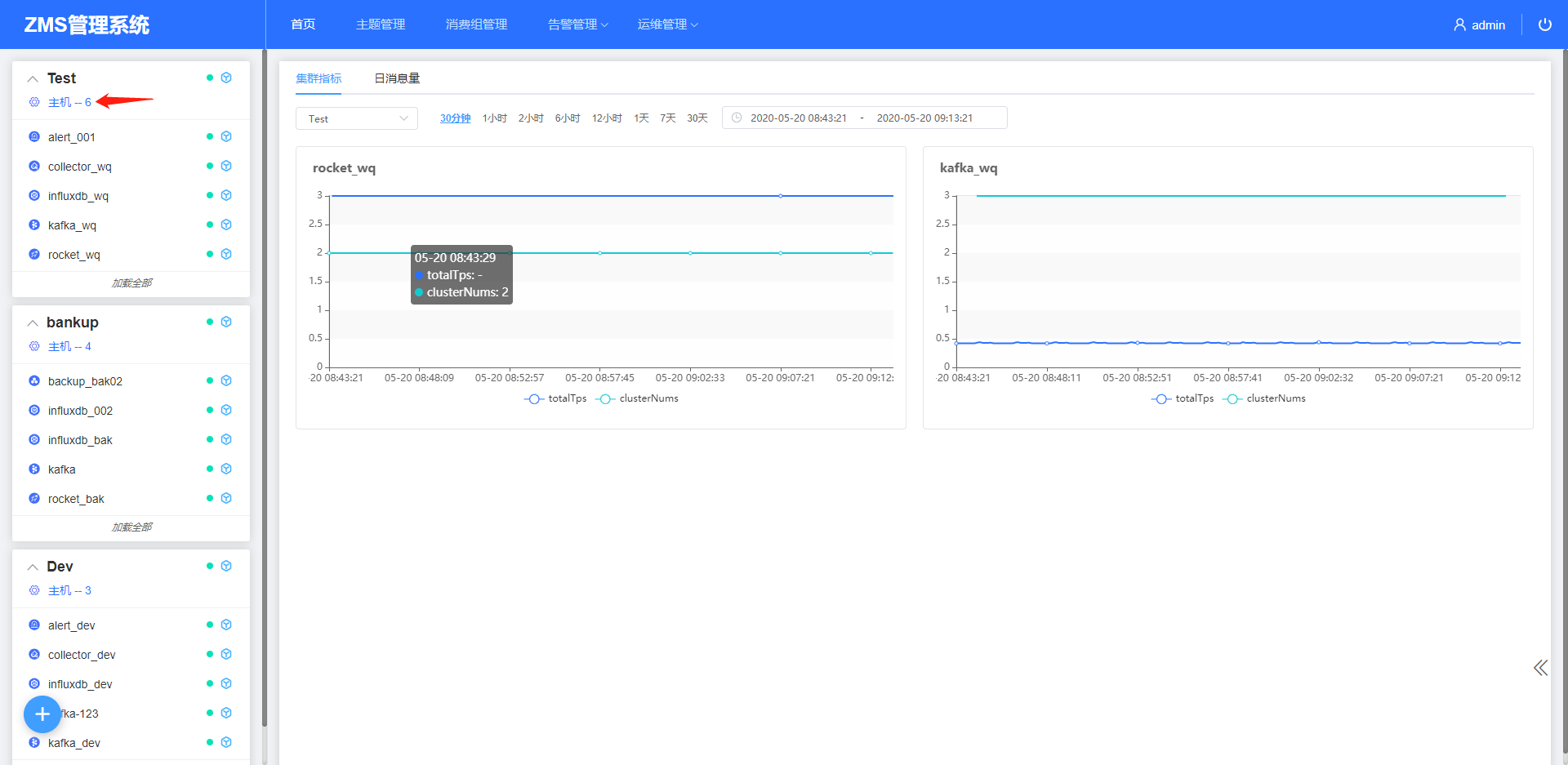Screen dimensions: 1568x765
Task: Click the power logout icon
Action: point(1544,24)
